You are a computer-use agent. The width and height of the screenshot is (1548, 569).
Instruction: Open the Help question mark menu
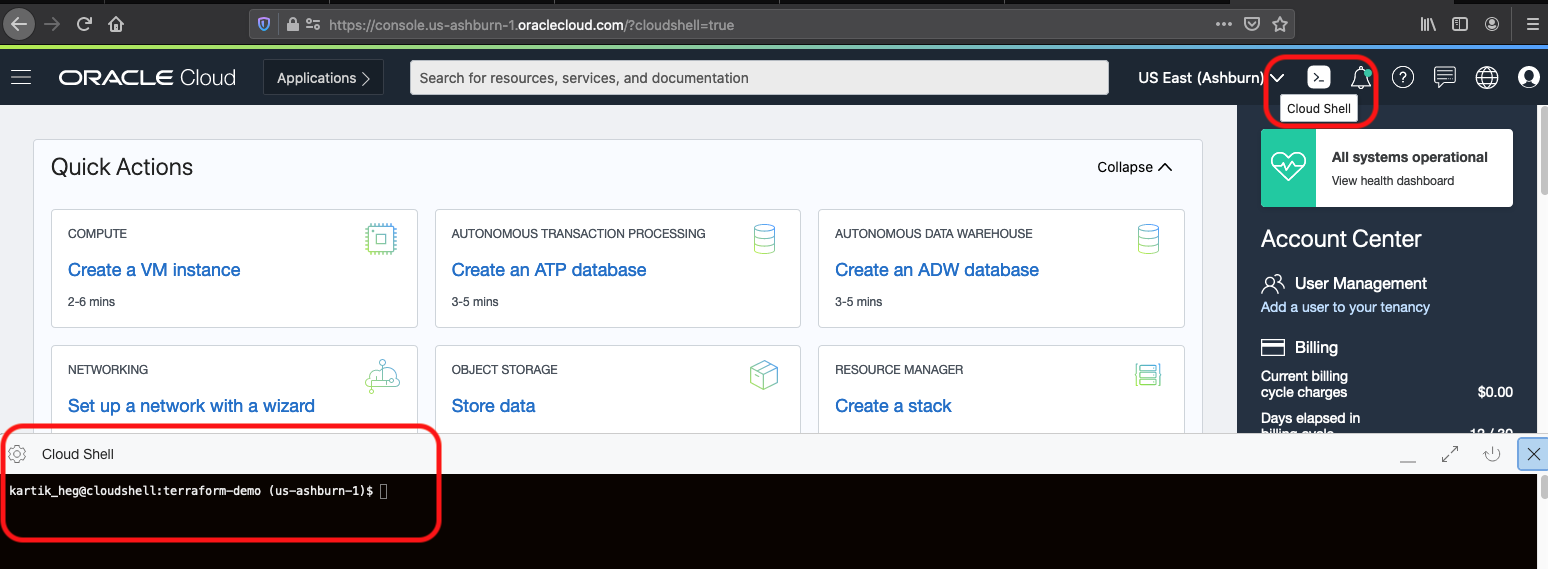coord(1403,77)
